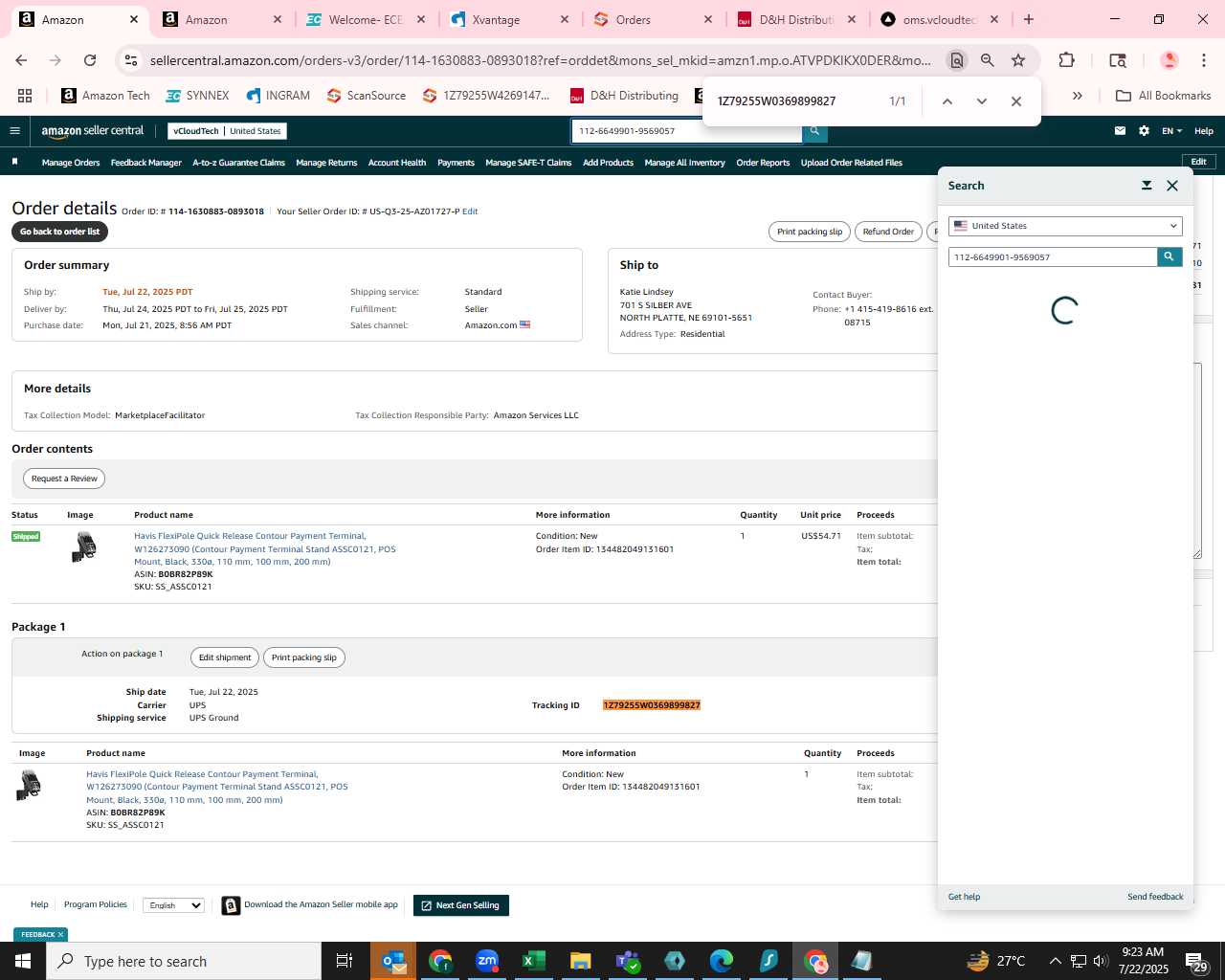Click the Windows taskbar search box
This screenshot has width=1225, height=980.
pos(184,961)
